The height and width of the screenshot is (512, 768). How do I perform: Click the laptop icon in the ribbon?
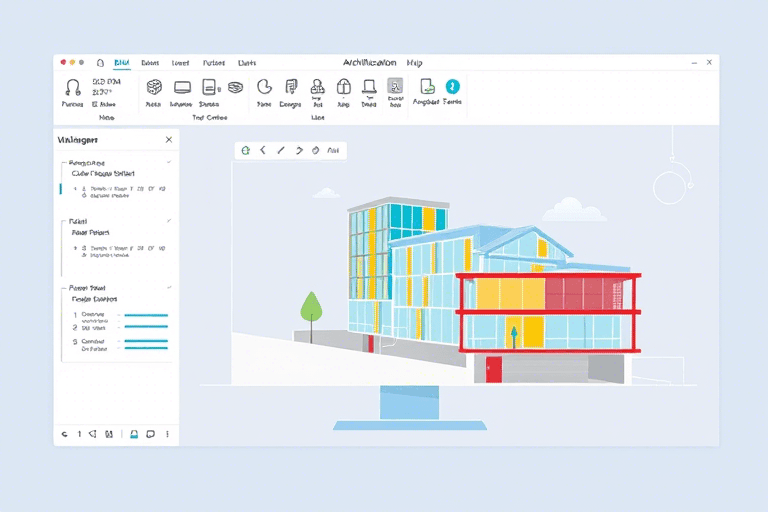point(369,87)
